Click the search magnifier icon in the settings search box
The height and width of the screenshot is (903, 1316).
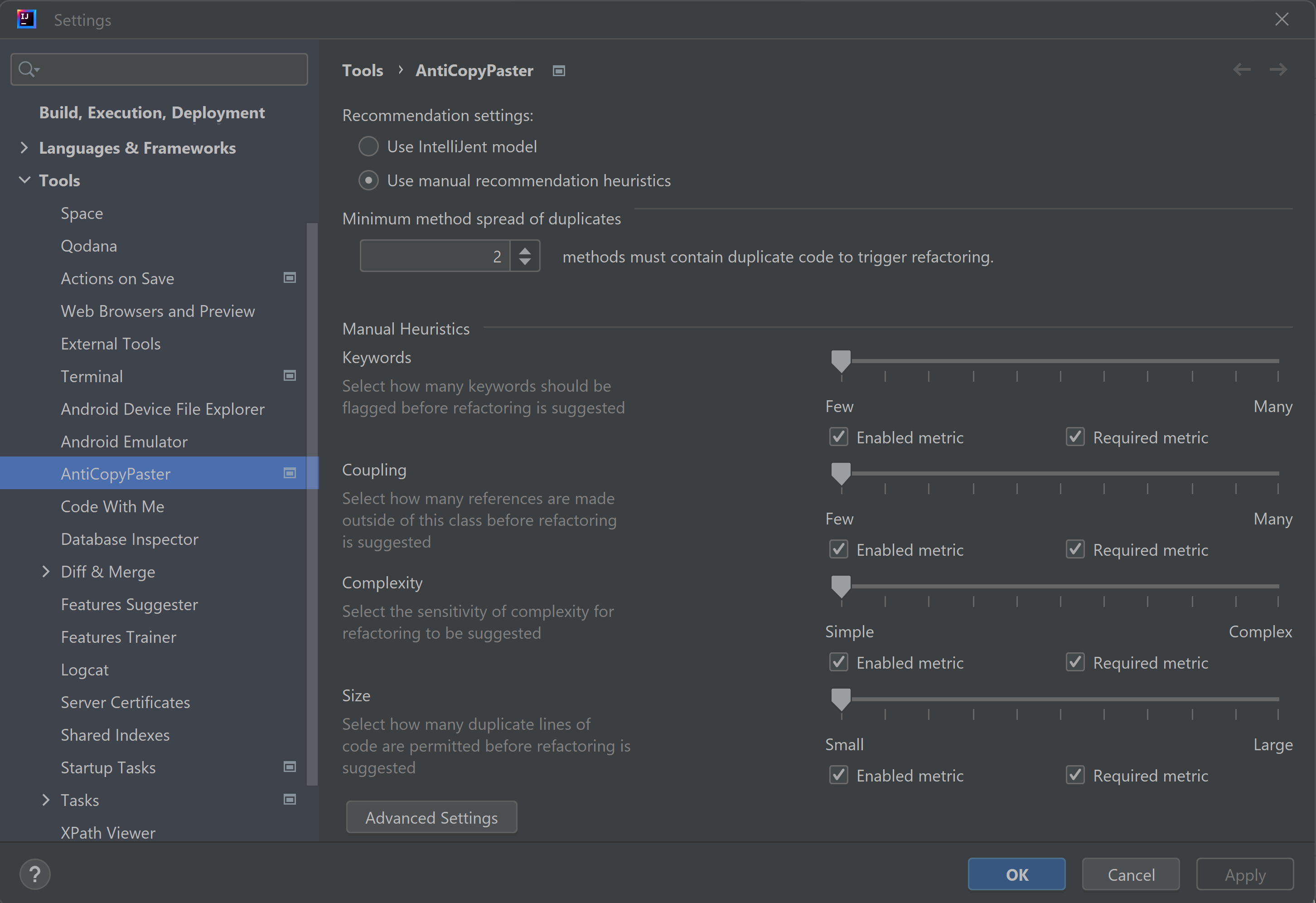tap(27, 69)
